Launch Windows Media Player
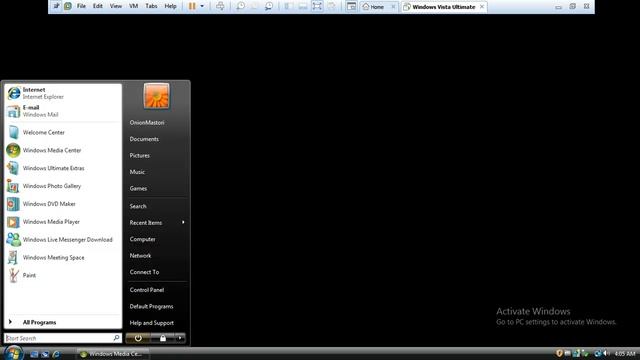The width and height of the screenshot is (640, 360). [x=63, y=222]
